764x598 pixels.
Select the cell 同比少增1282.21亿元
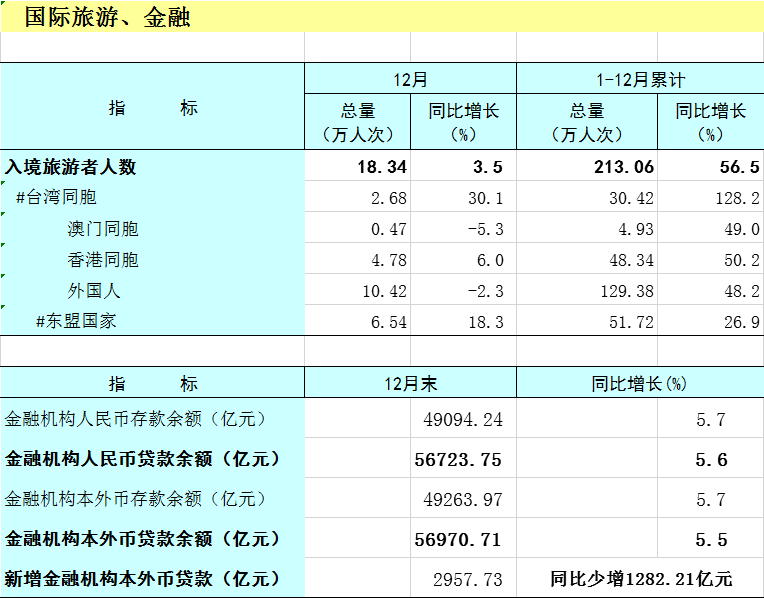coord(640,579)
